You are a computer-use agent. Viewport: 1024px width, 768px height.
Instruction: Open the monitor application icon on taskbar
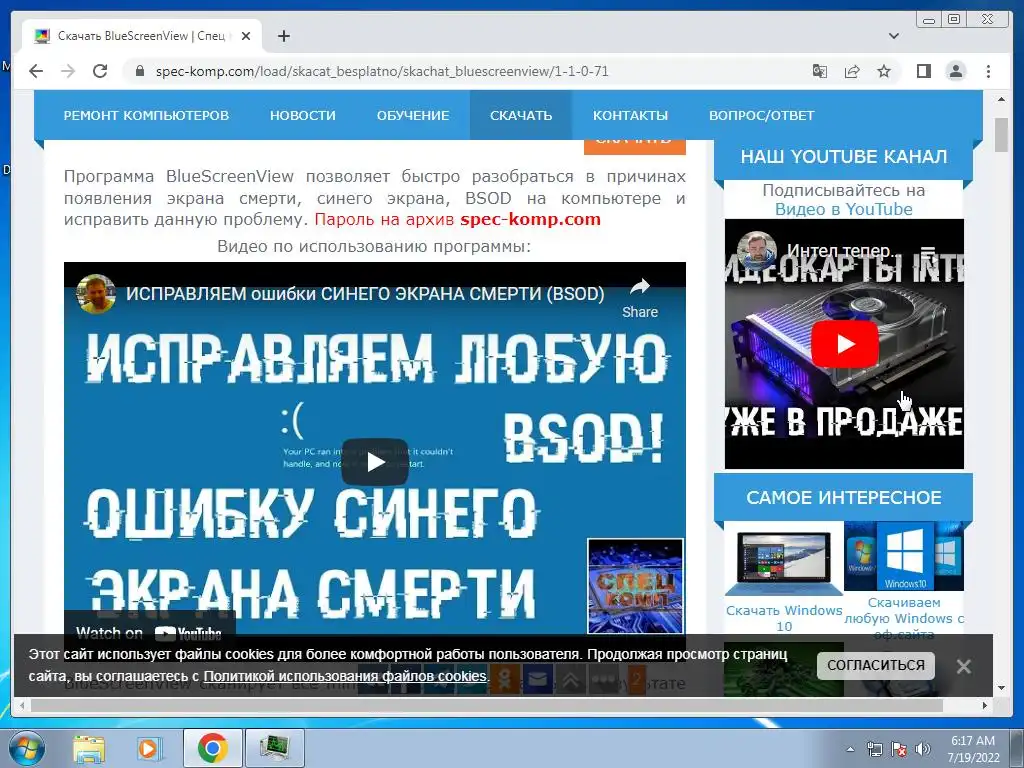[x=274, y=748]
